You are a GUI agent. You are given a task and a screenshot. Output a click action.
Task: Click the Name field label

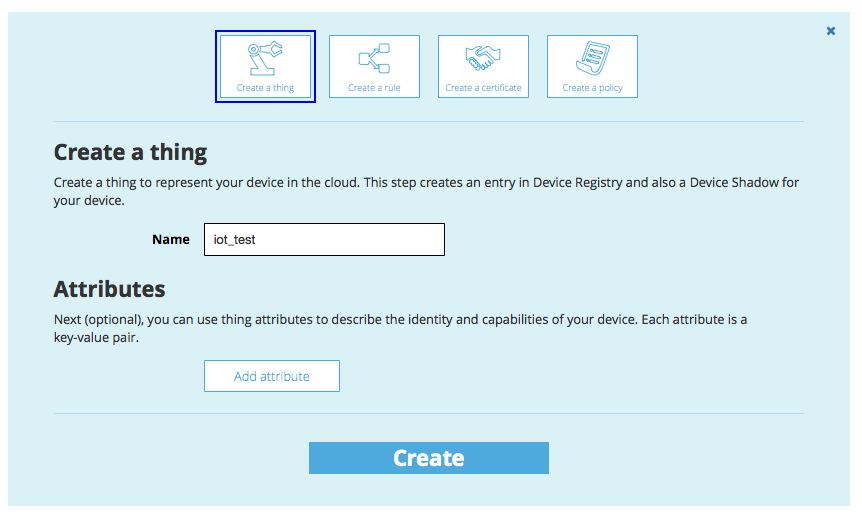point(171,239)
